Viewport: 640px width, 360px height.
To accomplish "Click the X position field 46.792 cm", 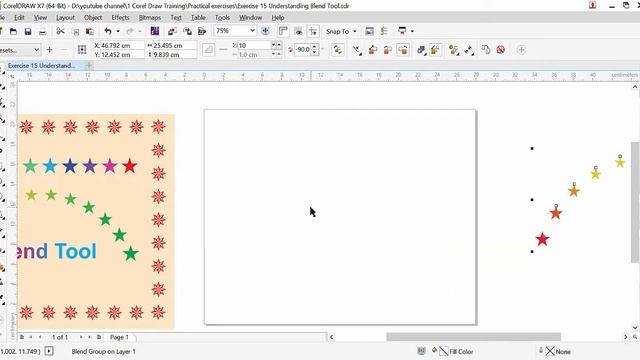I will 119,45.
